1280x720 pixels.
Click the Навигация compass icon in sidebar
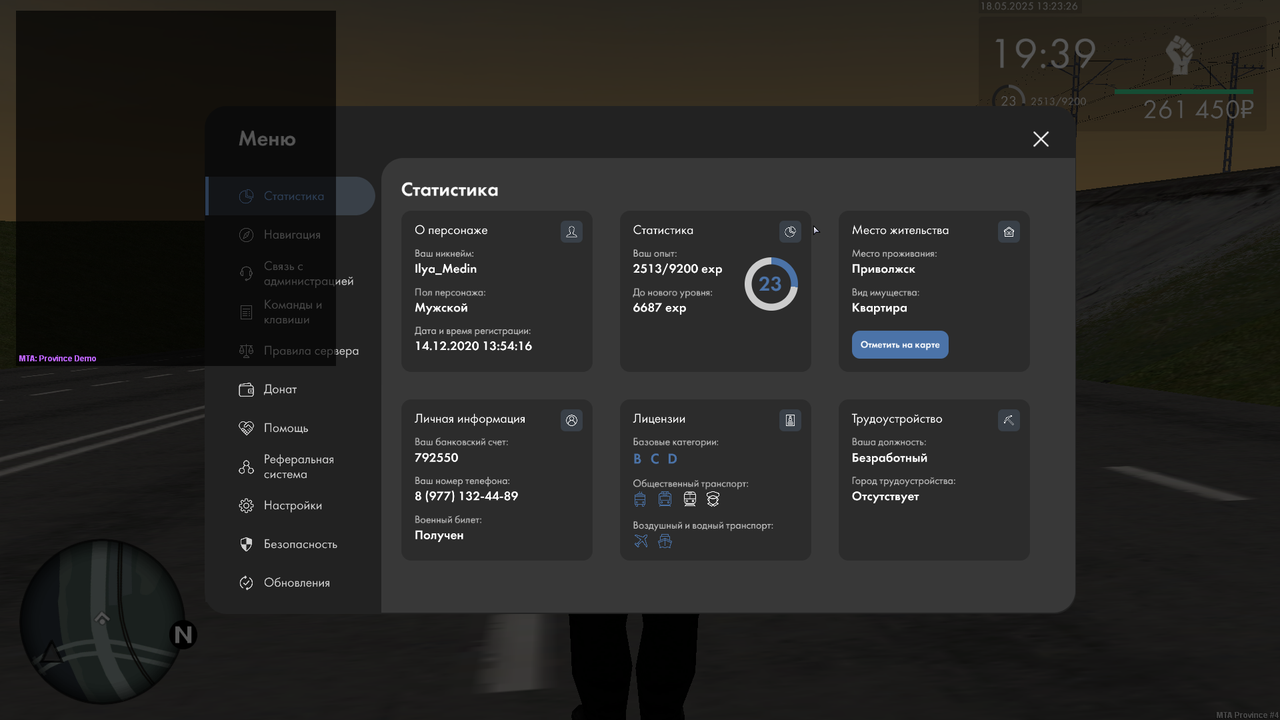(246, 235)
